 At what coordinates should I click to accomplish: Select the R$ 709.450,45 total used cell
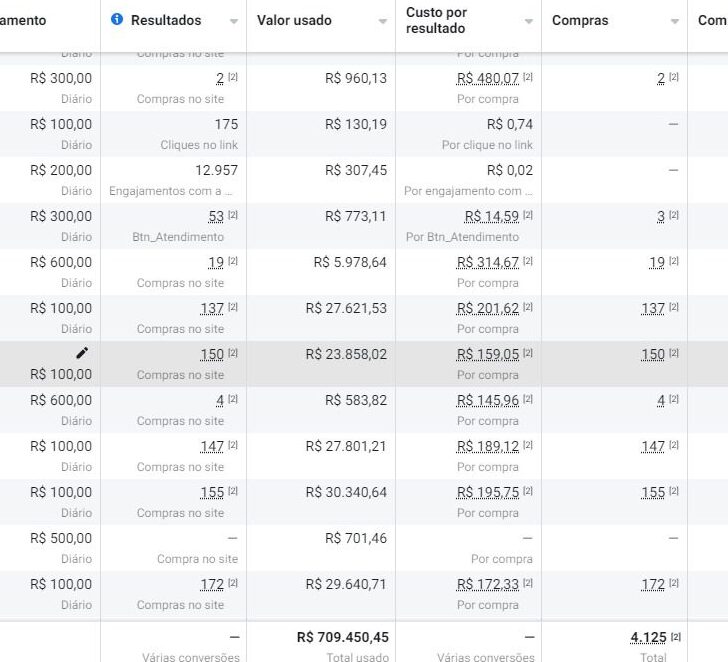click(x=342, y=637)
